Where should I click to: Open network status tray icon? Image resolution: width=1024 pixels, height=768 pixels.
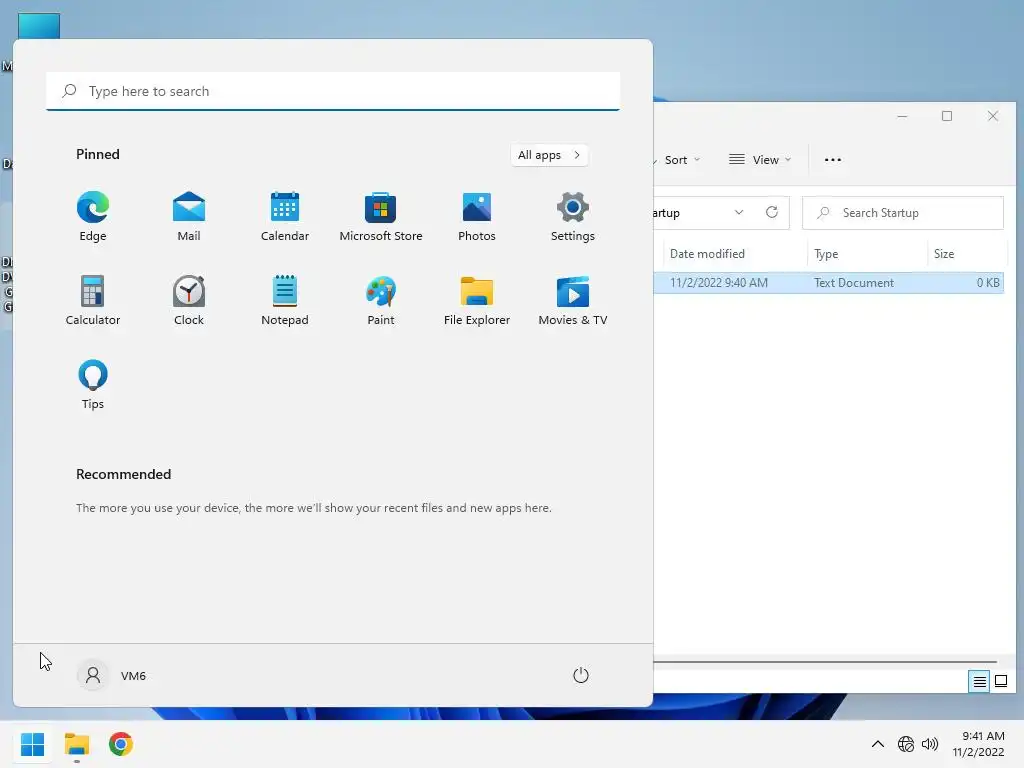click(x=906, y=744)
